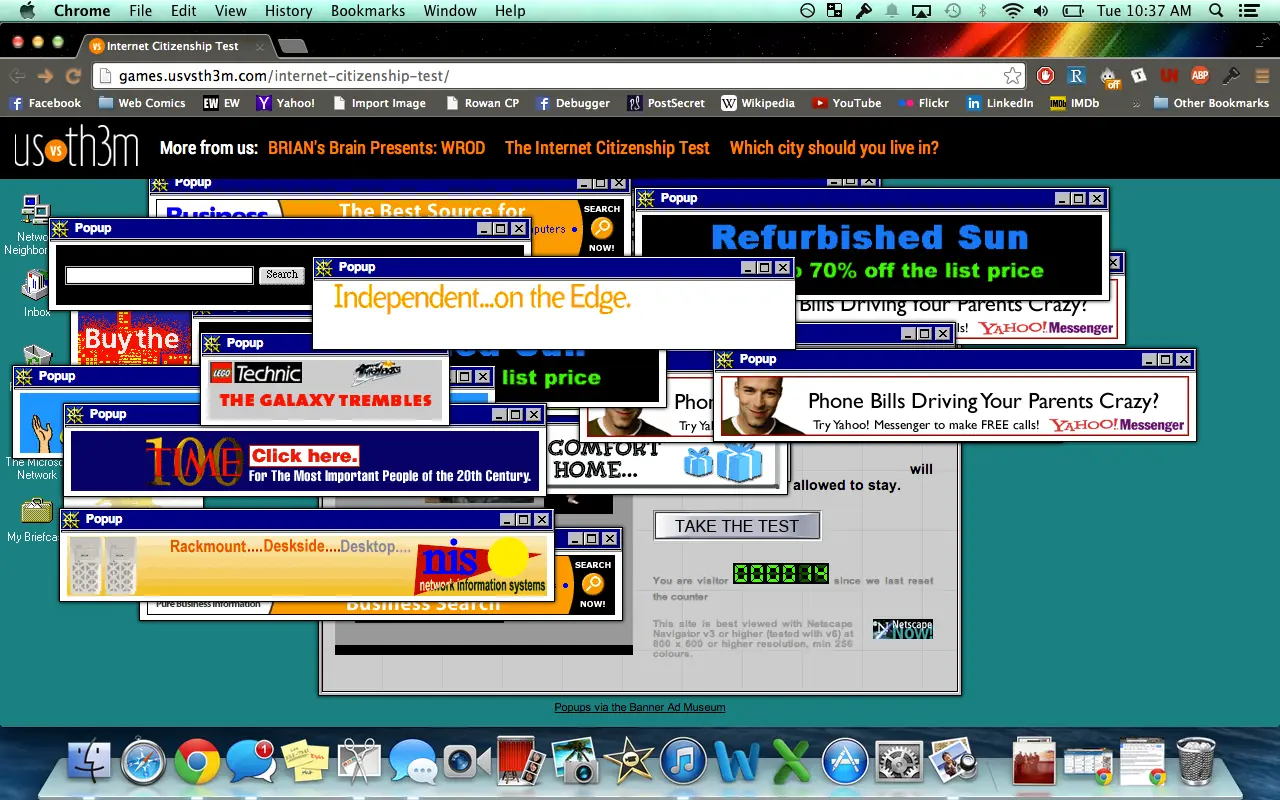The height and width of the screenshot is (800, 1280).
Task: Click the white T tile extension icon
Action: click(1138, 75)
